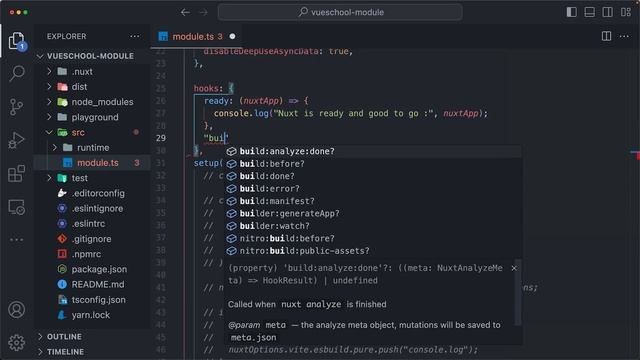
Task: Open the Accounts icon
Action: coord(17,310)
